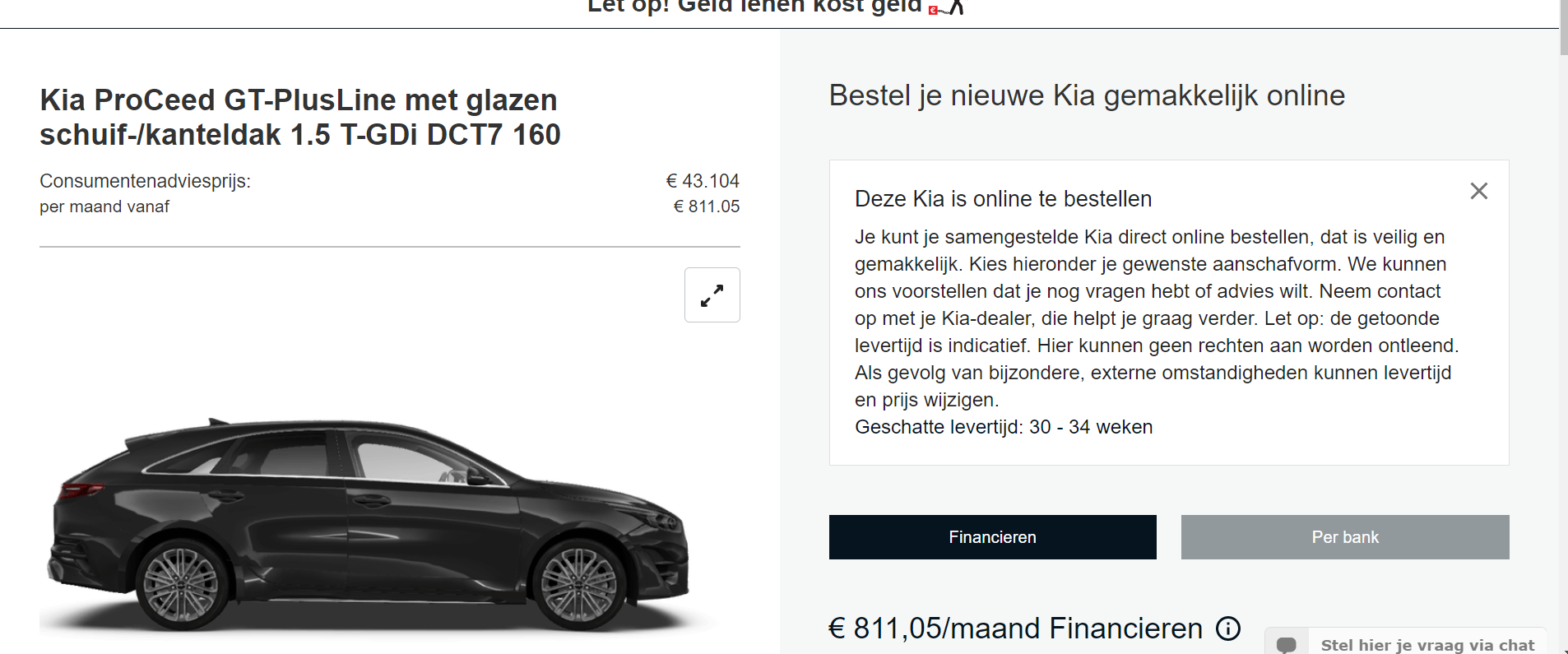This screenshot has height=654, width=1568.
Task: Open the 'Stel hier je vraag via chat' widget
Action: 1427,645
